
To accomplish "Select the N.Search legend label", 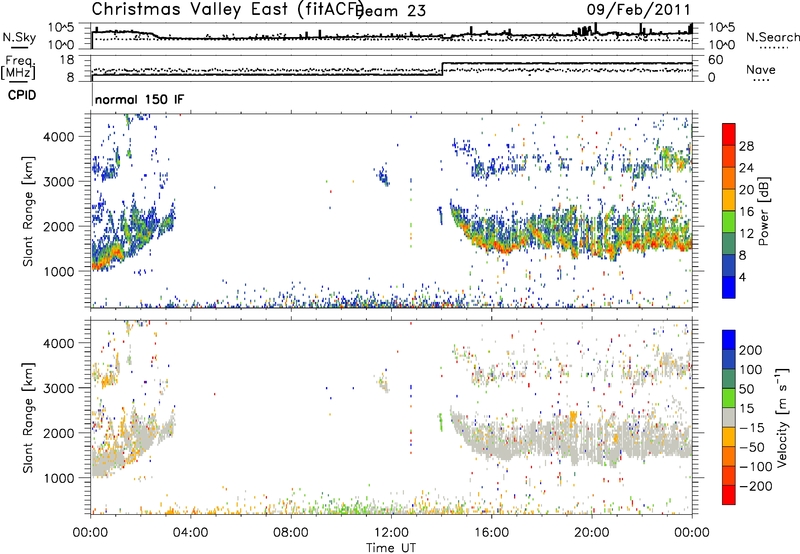I will point(773,37).
